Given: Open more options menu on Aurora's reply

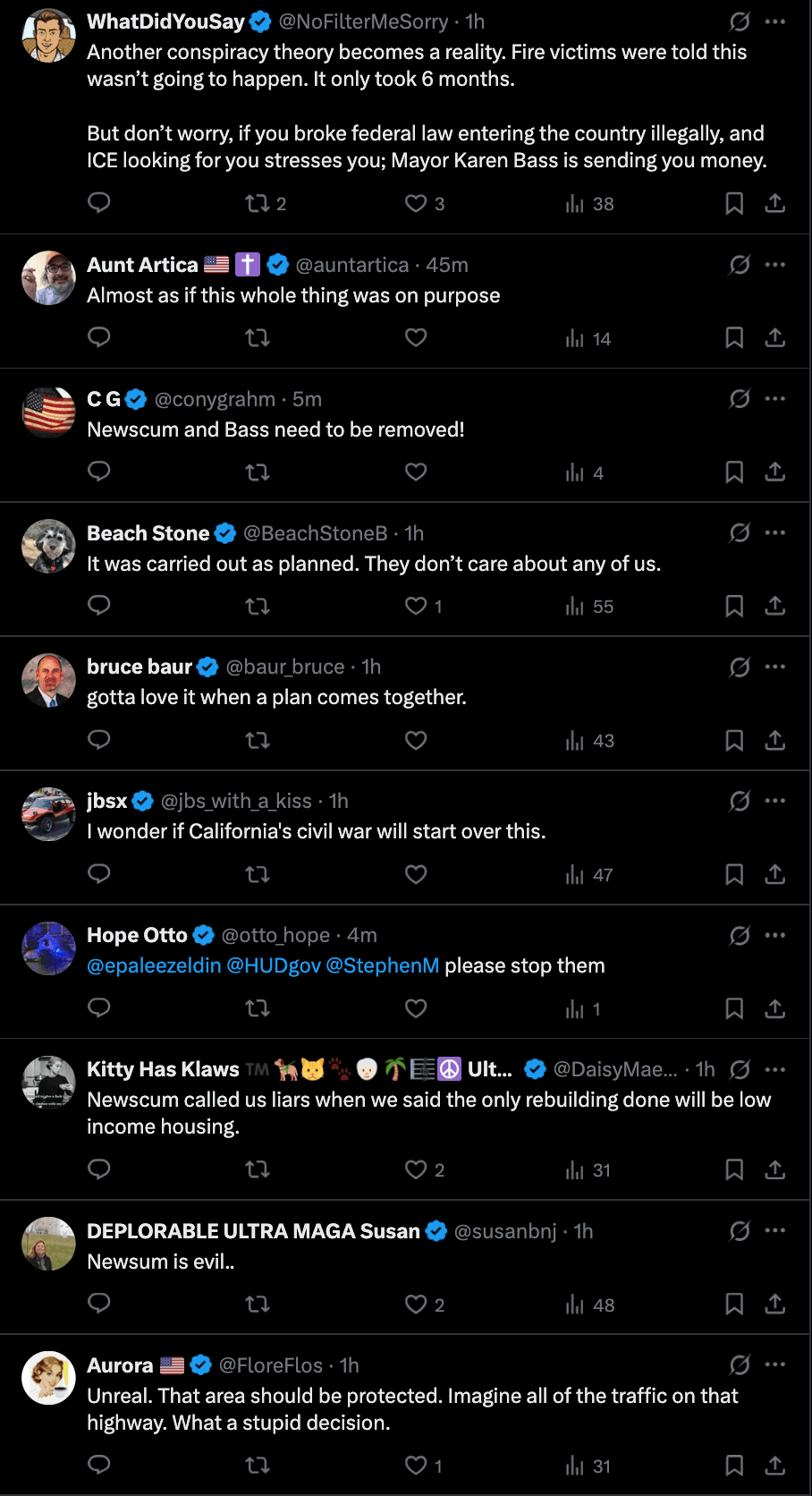Looking at the screenshot, I should (775, 1364).
